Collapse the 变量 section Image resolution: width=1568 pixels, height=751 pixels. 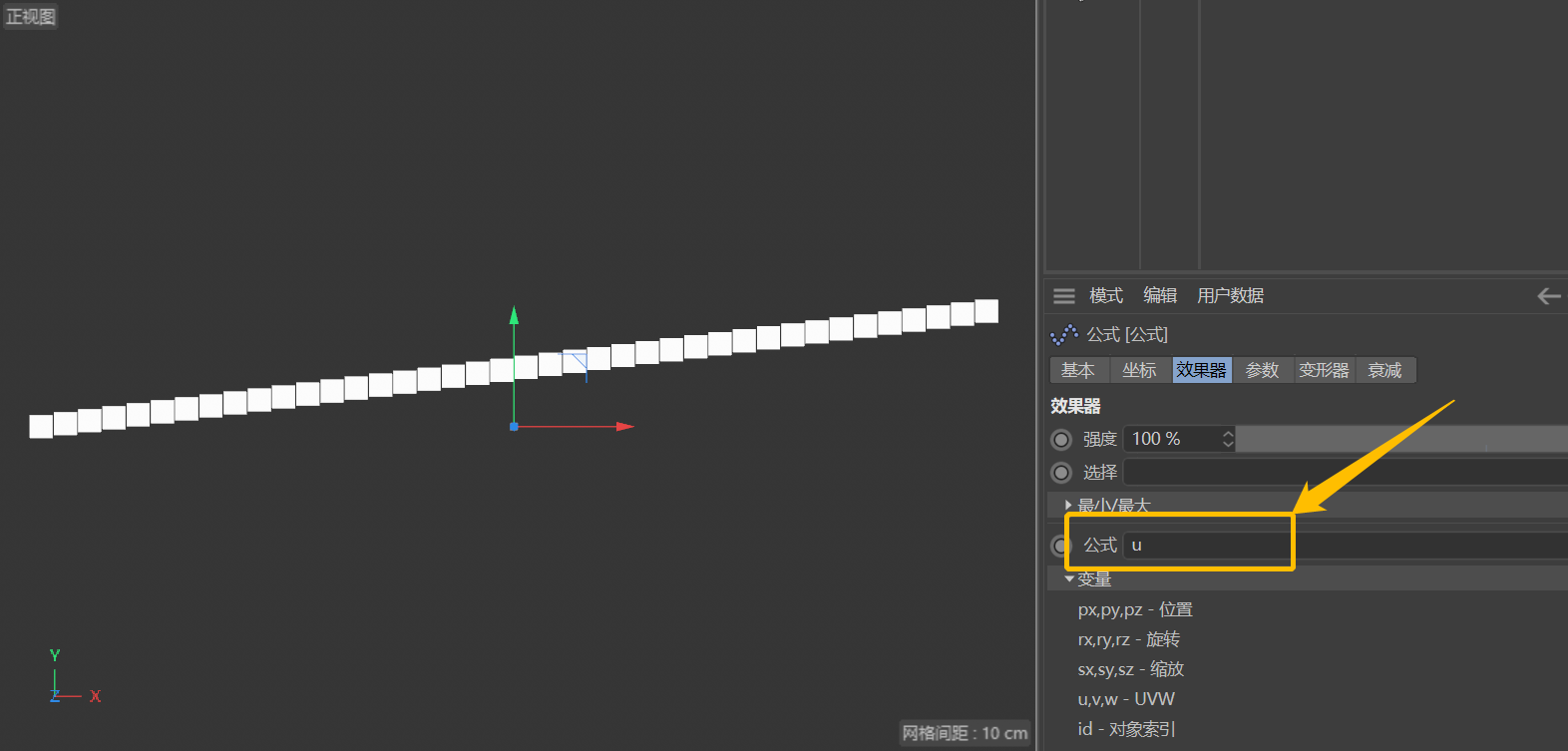(1069, 579)
